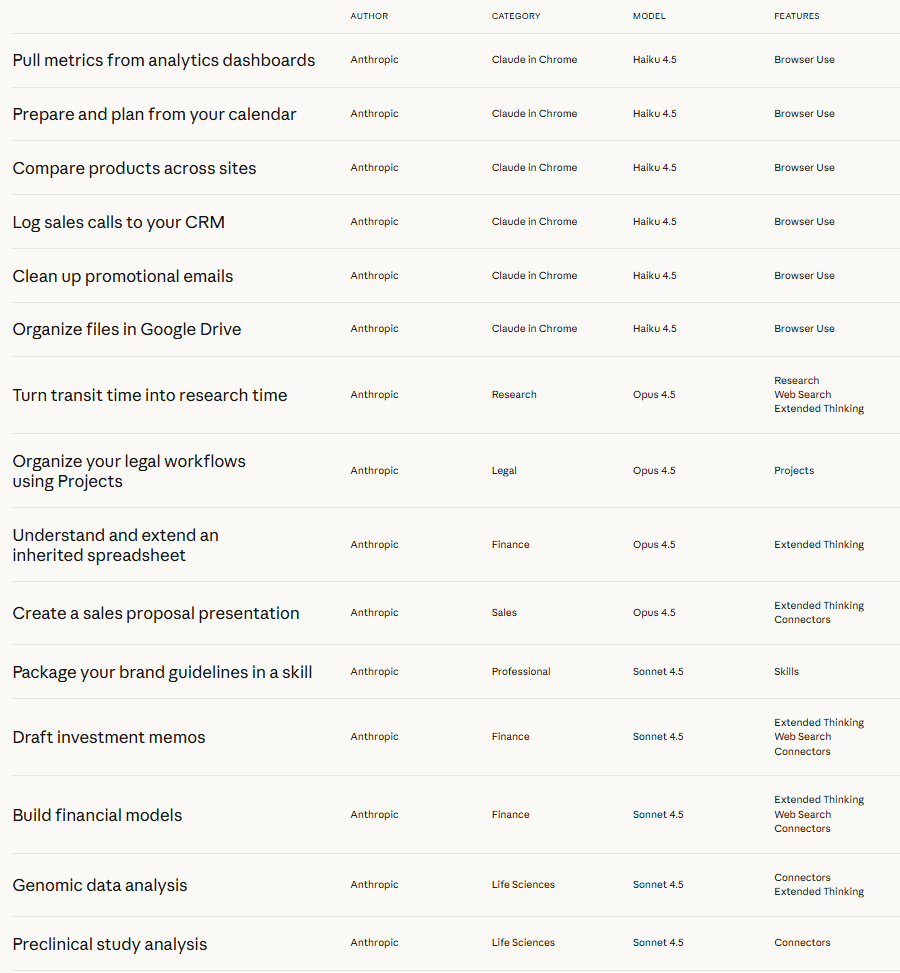Click 'Create a sales proposal presentation'
The height and width of the screenshot is (973, 900).
(156, 613)
